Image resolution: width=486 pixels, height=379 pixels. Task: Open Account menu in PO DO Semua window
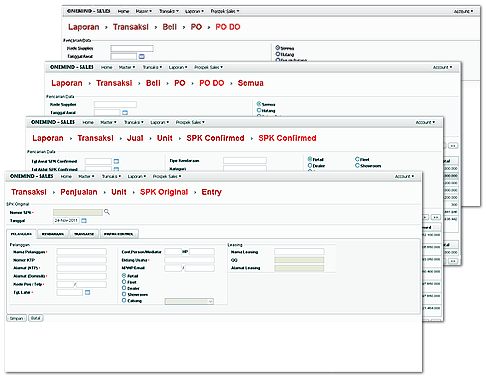pyautogui.click(x=442, y=67)
